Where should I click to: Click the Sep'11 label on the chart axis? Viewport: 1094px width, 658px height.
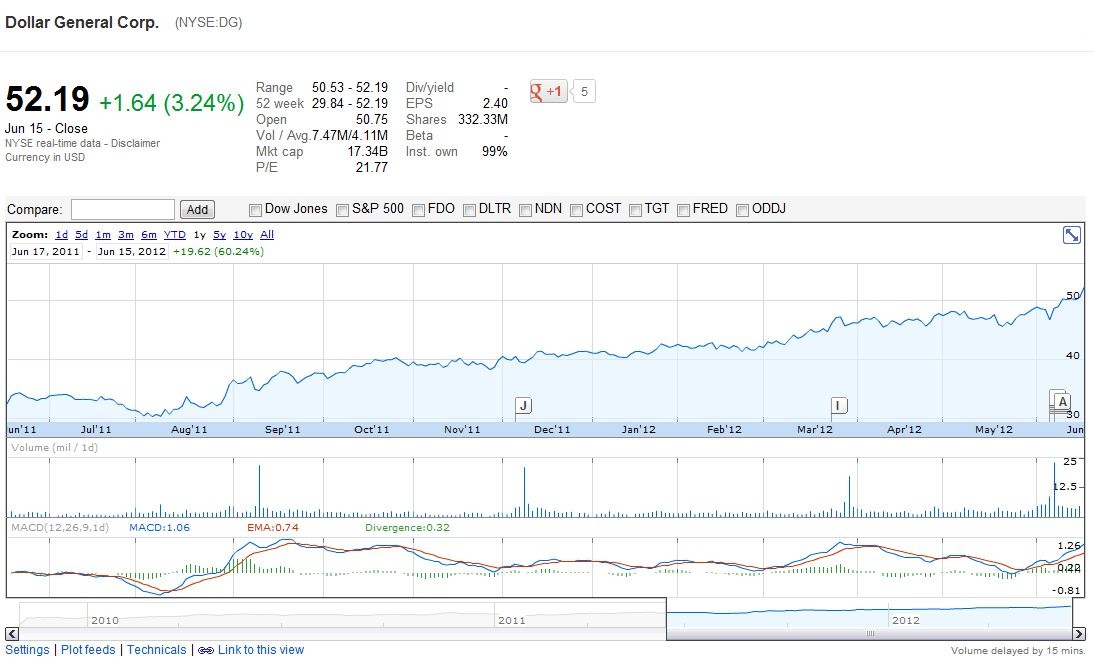coord(283,429)
